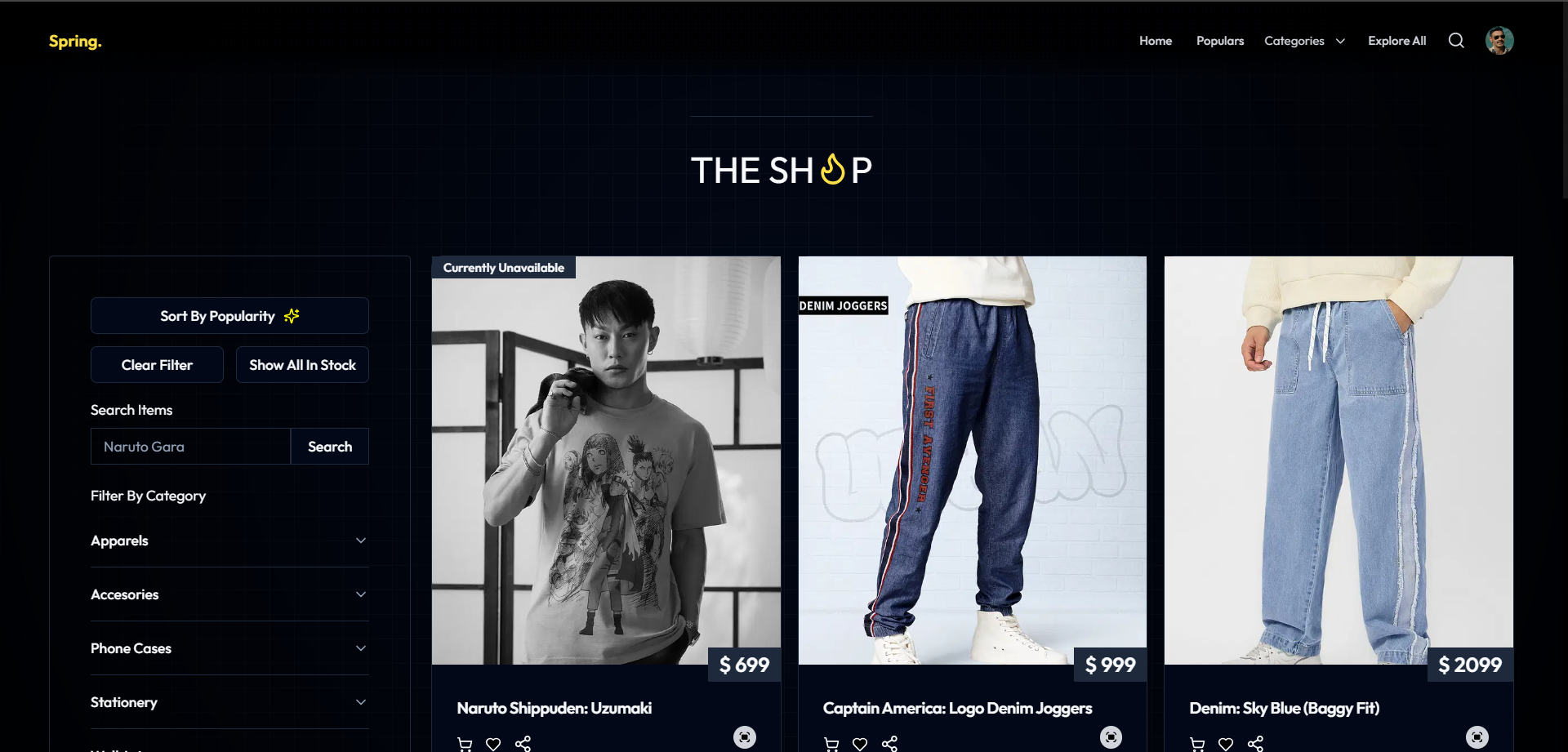Toggle Sort By Popularity option
This screenshot has height=752, width=1568.
(x=229, y=316)
